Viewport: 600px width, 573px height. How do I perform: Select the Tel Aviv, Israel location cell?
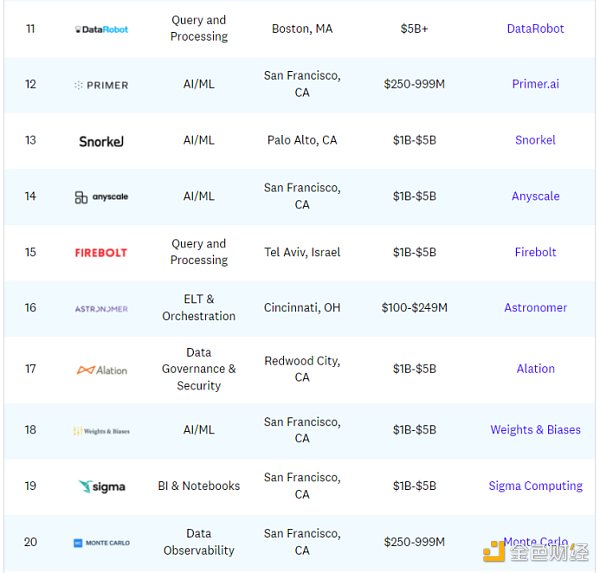coord(303,253)
